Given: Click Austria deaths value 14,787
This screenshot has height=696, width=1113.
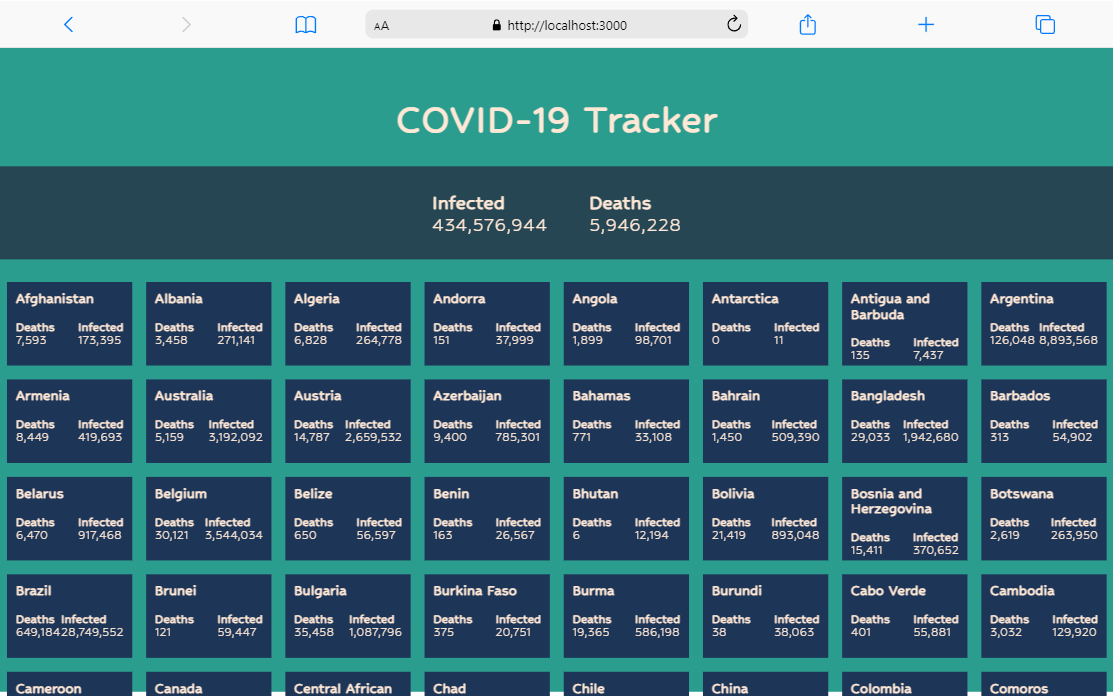Looking at the screenshot, I should (312, 438).
